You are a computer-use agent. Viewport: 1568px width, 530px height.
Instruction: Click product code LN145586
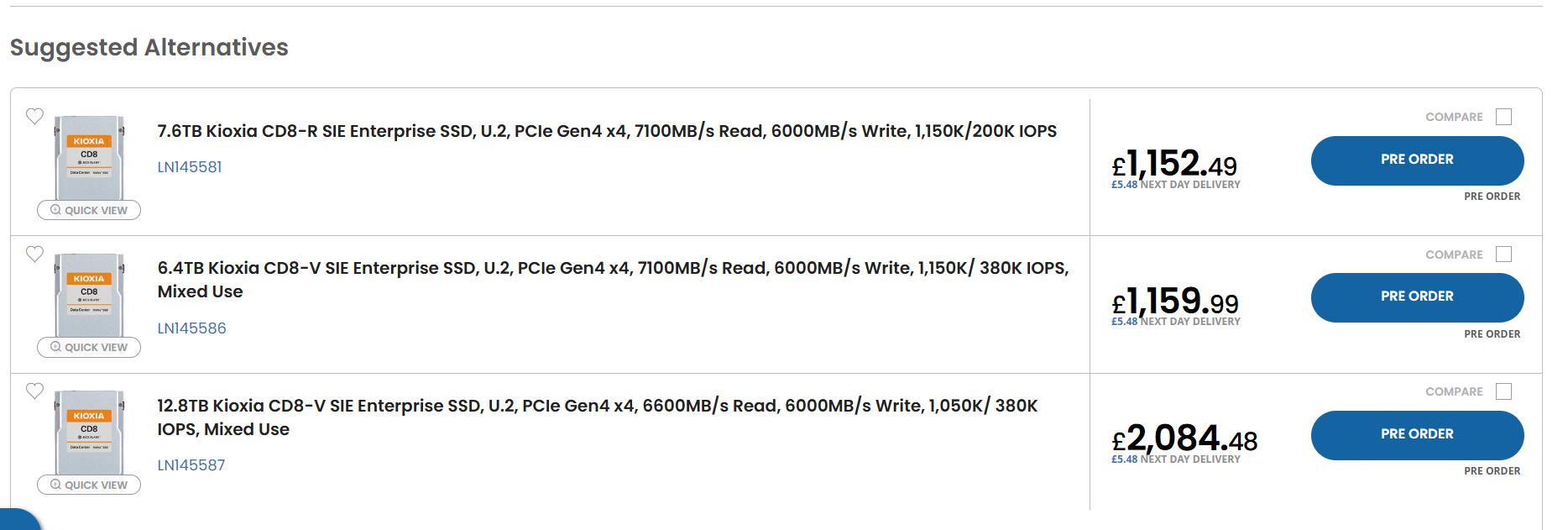191,328
